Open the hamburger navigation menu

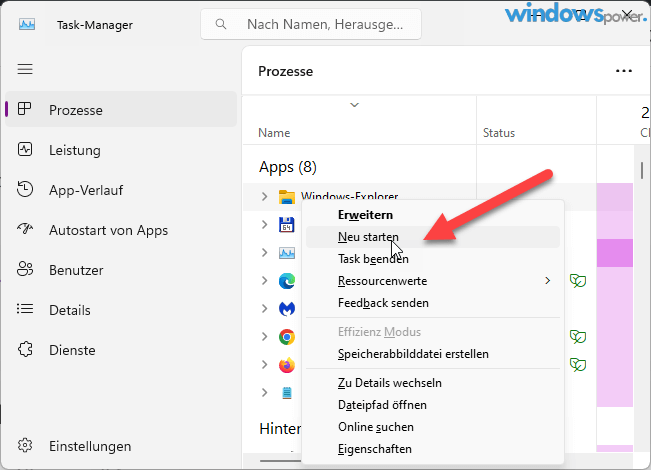25,69
